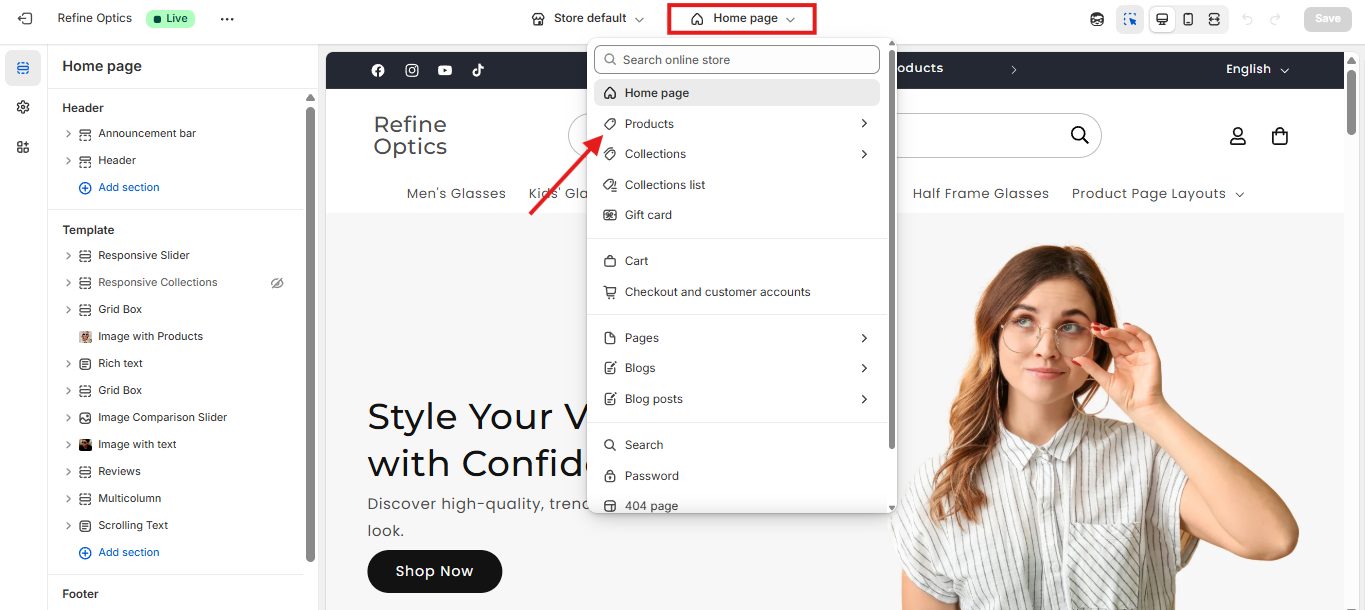The height and width of the screenshot is (610, 1365).
Task: Select the Sections sidebar icon
Action: [23, 68]
